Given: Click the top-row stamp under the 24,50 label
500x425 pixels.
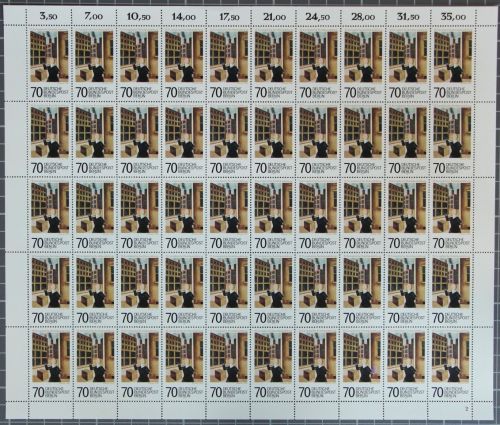Looking at the screenshot, I should tap(318, 64).
